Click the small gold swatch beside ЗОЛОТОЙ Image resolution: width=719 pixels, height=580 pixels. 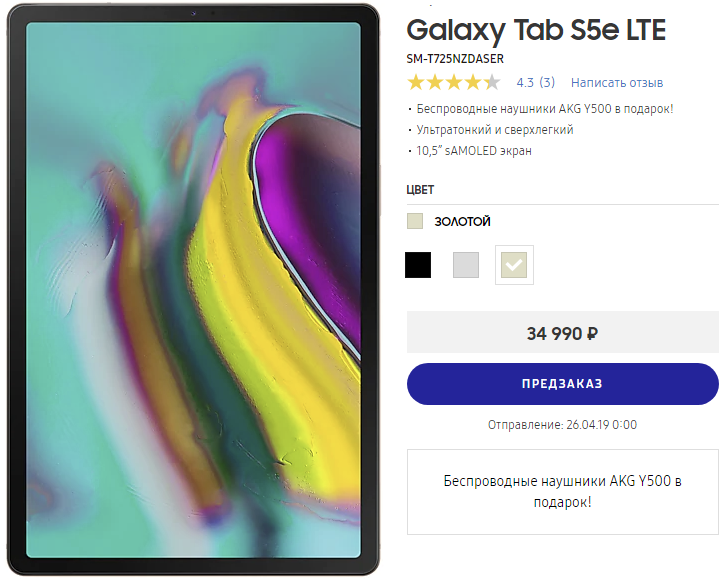(415, 221)
